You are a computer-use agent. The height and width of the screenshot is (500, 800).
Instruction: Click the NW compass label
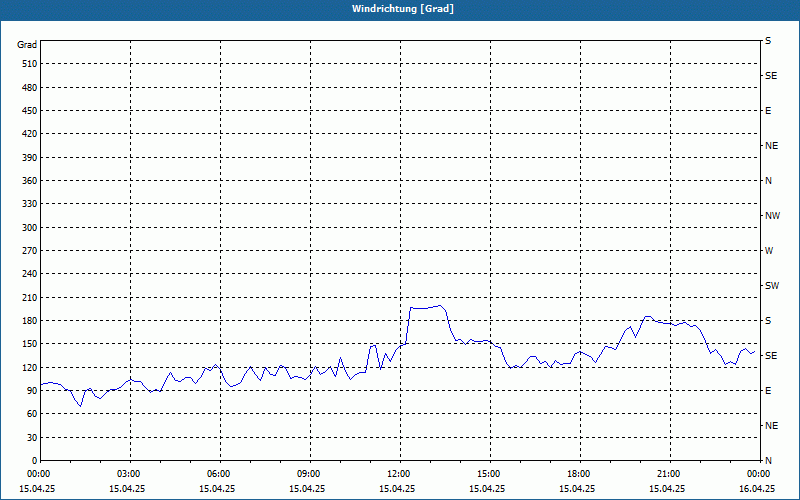(772, 216)
